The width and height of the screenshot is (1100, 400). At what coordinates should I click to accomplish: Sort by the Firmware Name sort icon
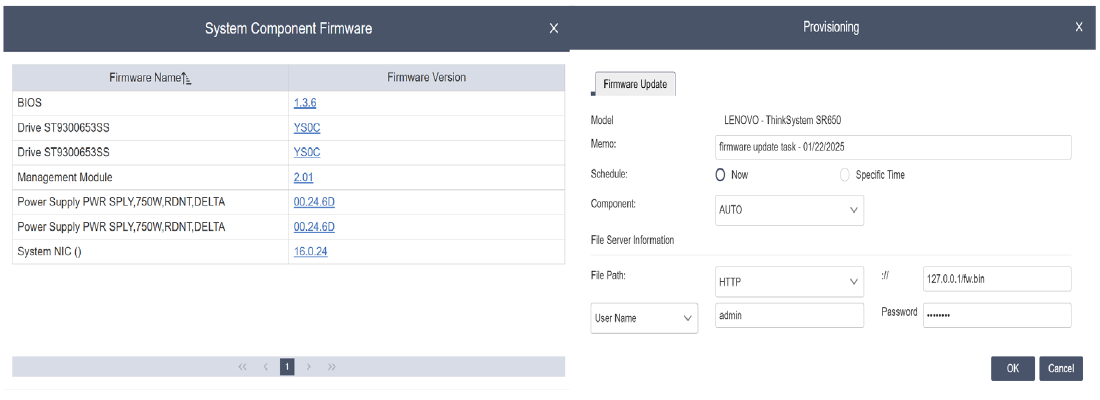click(x=187, y=79)
